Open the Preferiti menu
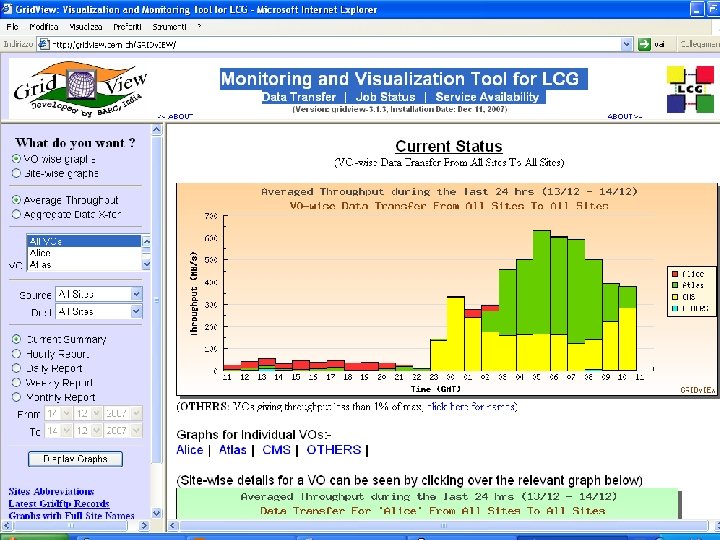 click(x=127, y=27)
